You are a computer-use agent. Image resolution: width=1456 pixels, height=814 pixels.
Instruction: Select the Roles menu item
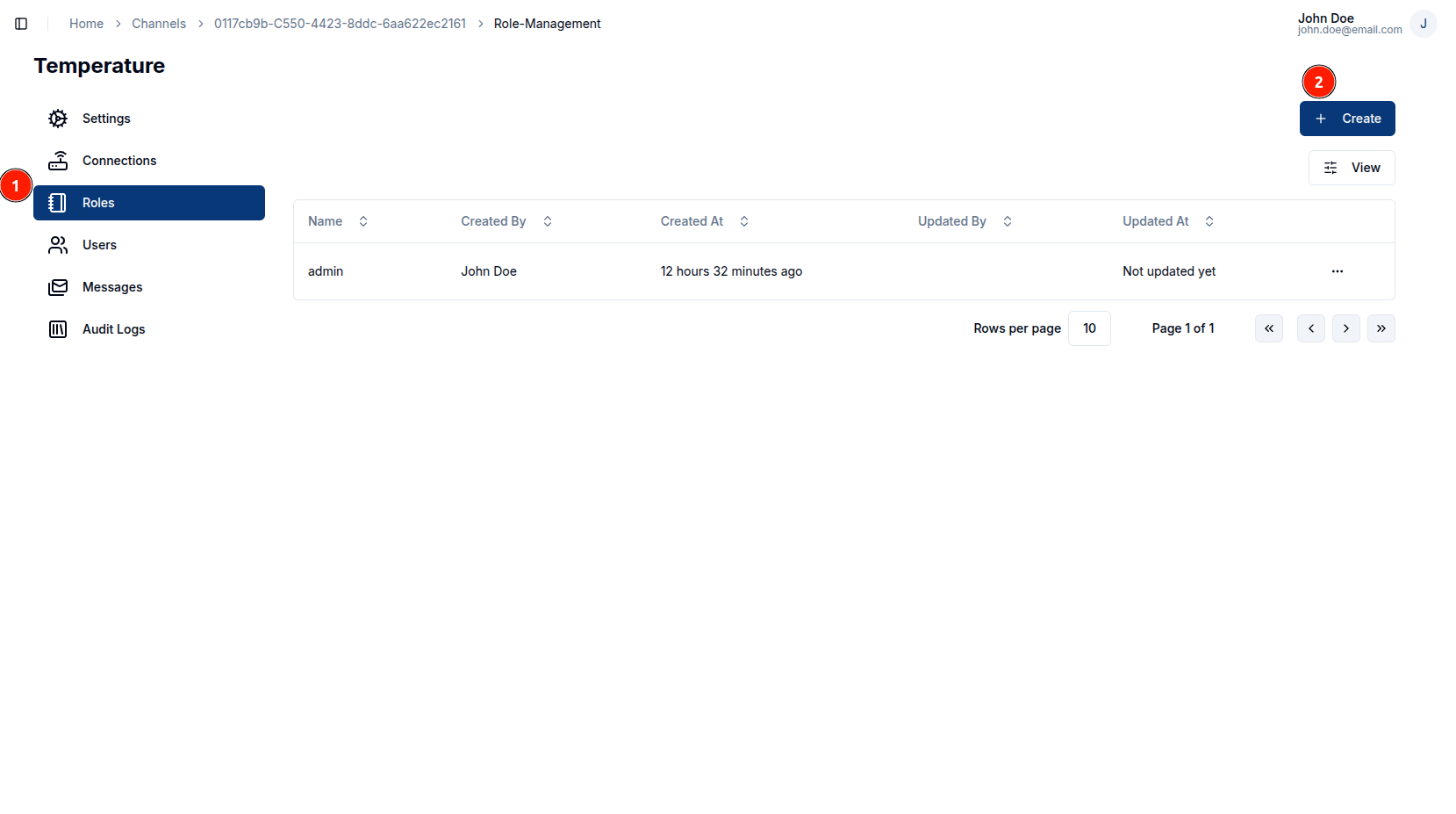(x=149, y=203)
